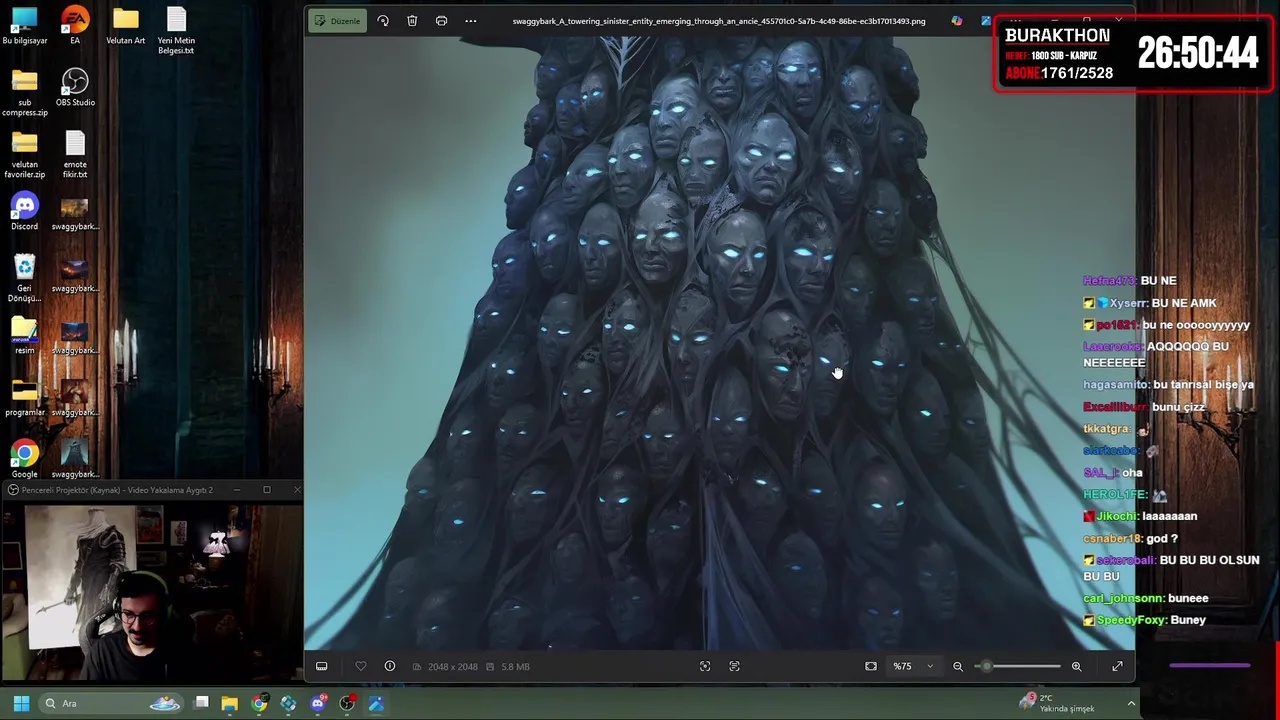Click the Düzenle edit button
Image resolution: width=1280 pixels, height=720 pixels.
[x=337, y=21]
